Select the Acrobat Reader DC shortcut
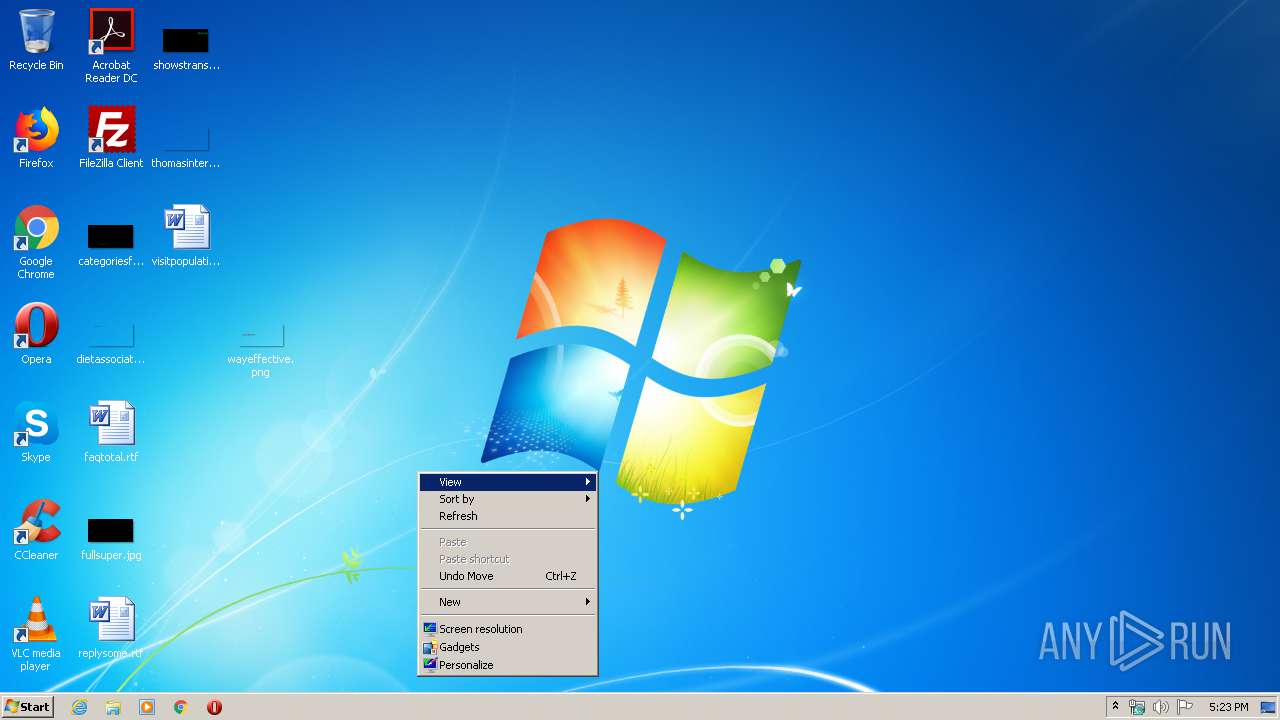 click(x=111, y=46)
